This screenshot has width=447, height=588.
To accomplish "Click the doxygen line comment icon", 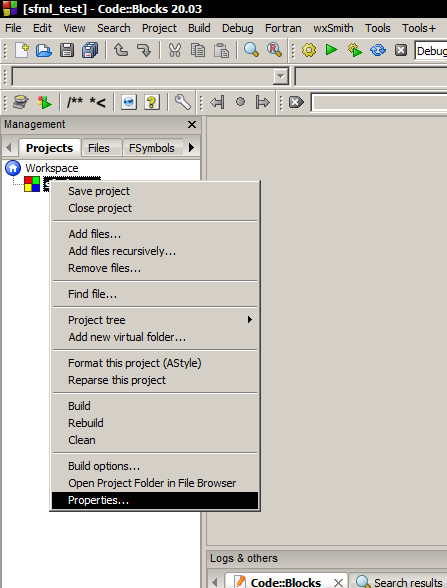I will 98,102.
